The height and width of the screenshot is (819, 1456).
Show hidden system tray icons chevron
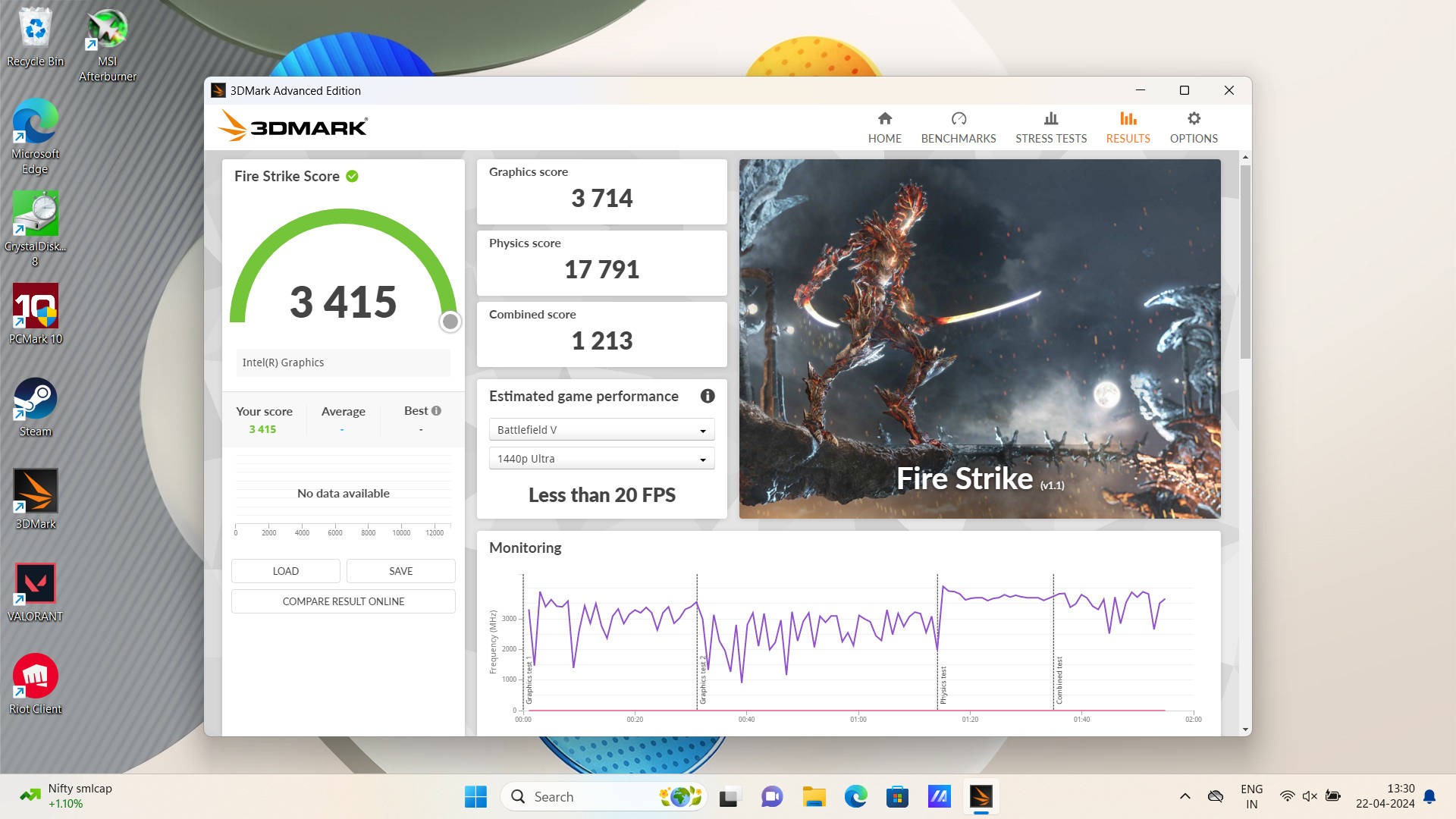click(1185, 796)
